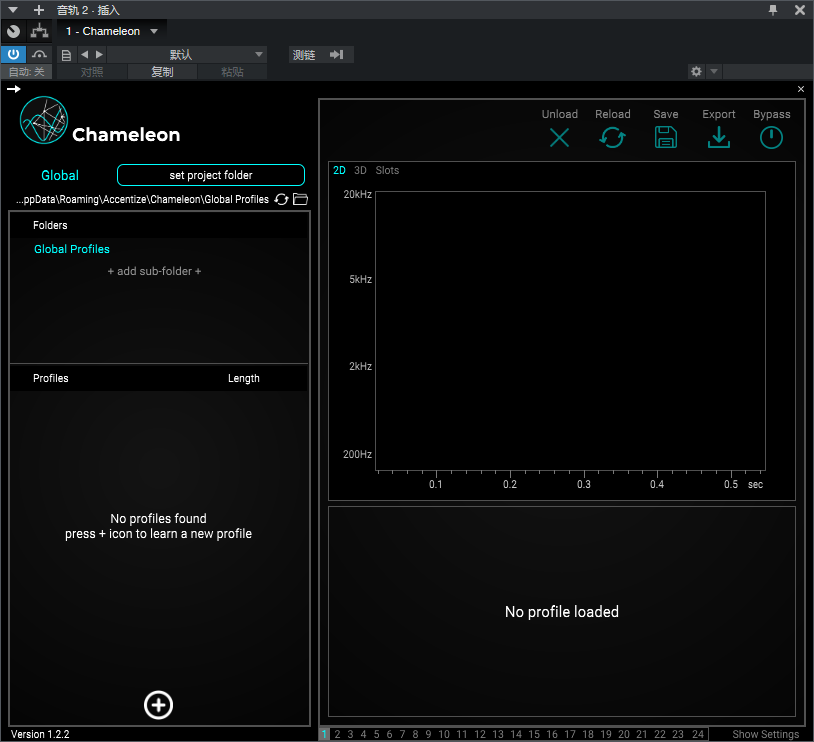
Task: Export the profile via download icon
Action: tap(718, 138)
